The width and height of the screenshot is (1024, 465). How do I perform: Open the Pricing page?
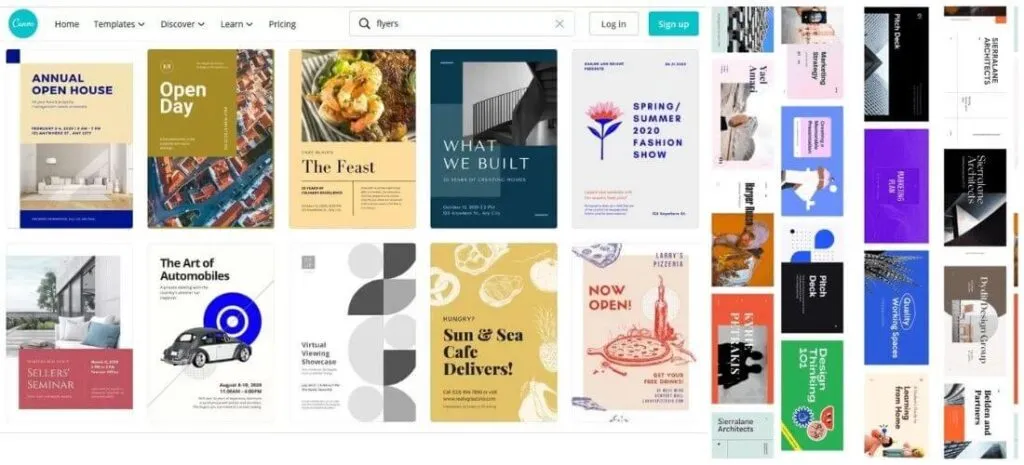(282, 24)
